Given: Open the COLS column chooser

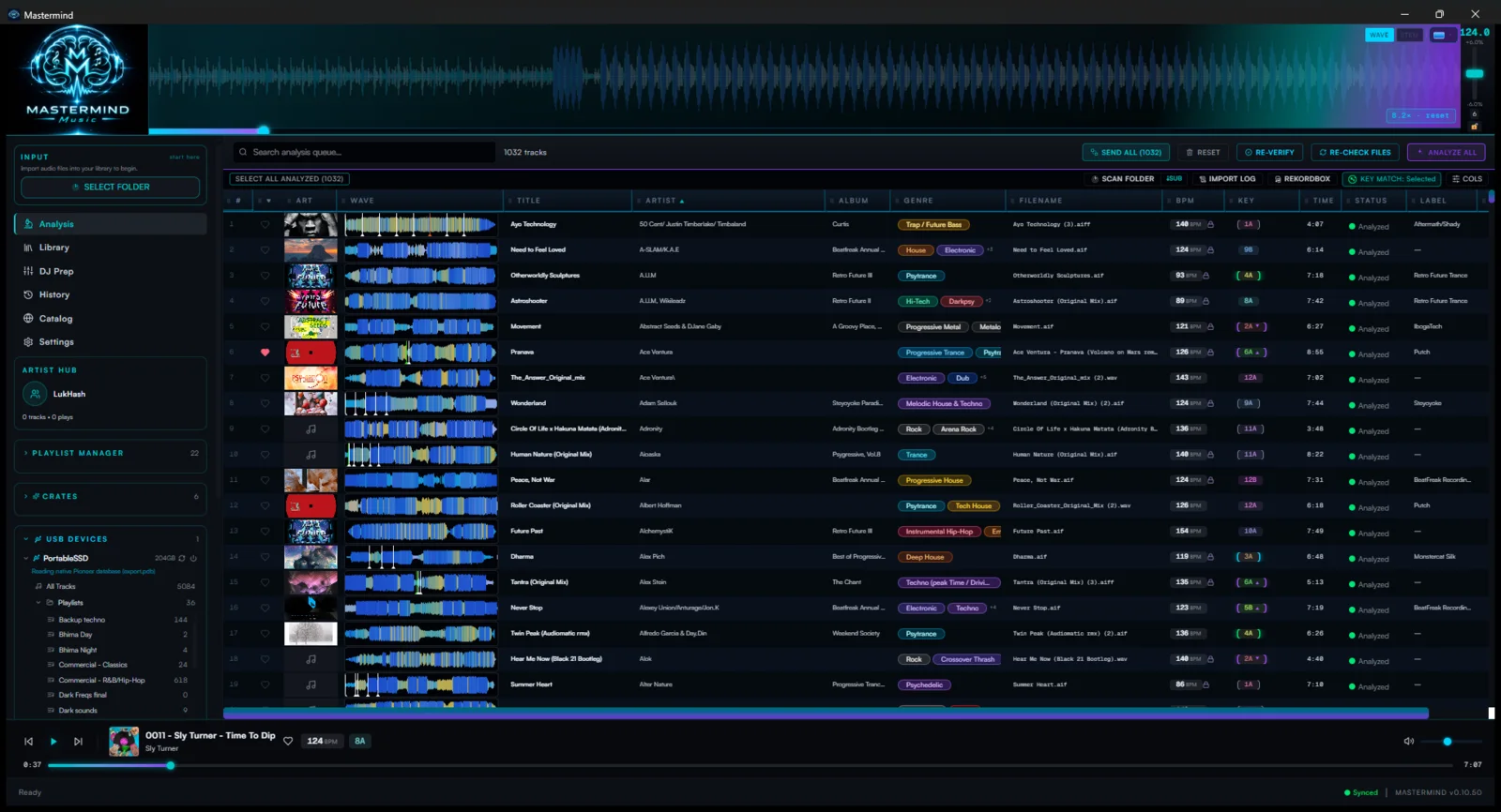Looking at the screenshot, I should point(1467,179).
